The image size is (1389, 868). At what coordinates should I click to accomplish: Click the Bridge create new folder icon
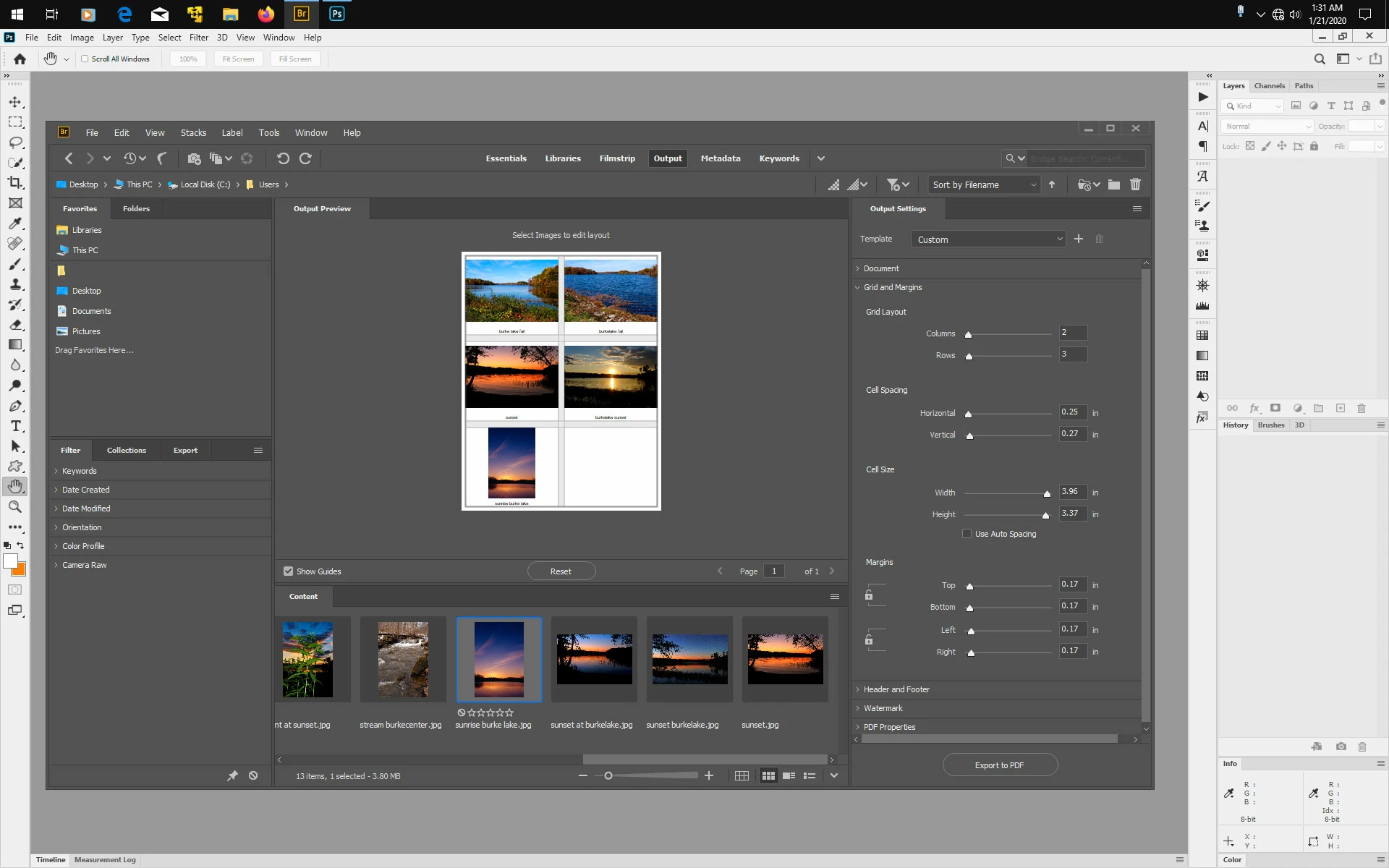(1114, 184)
